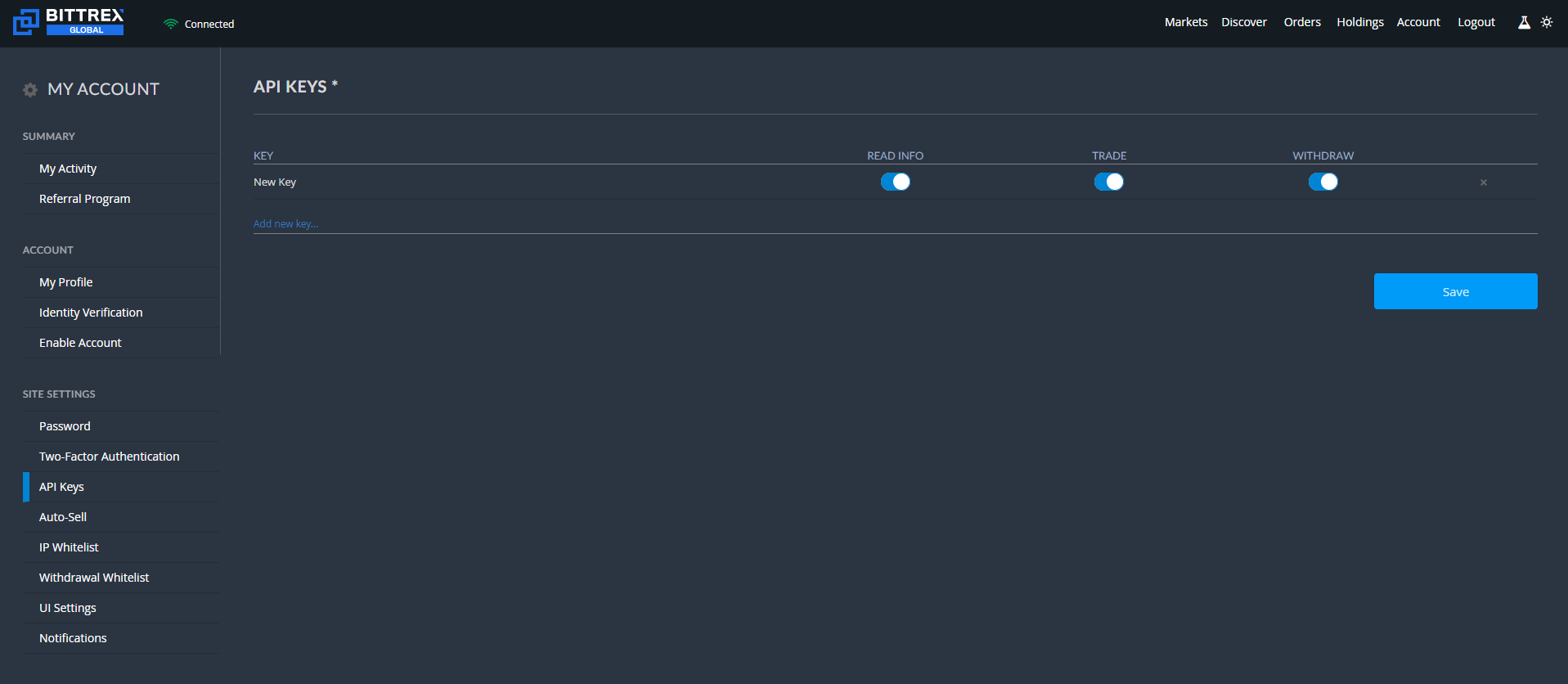
Task: Toggle Read Info permission for New Key
Action: [x=895, y=182]
